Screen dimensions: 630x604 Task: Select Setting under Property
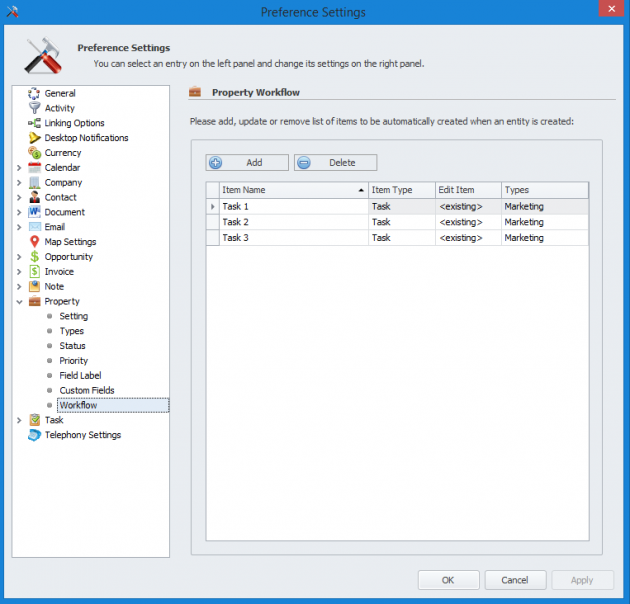74,316
